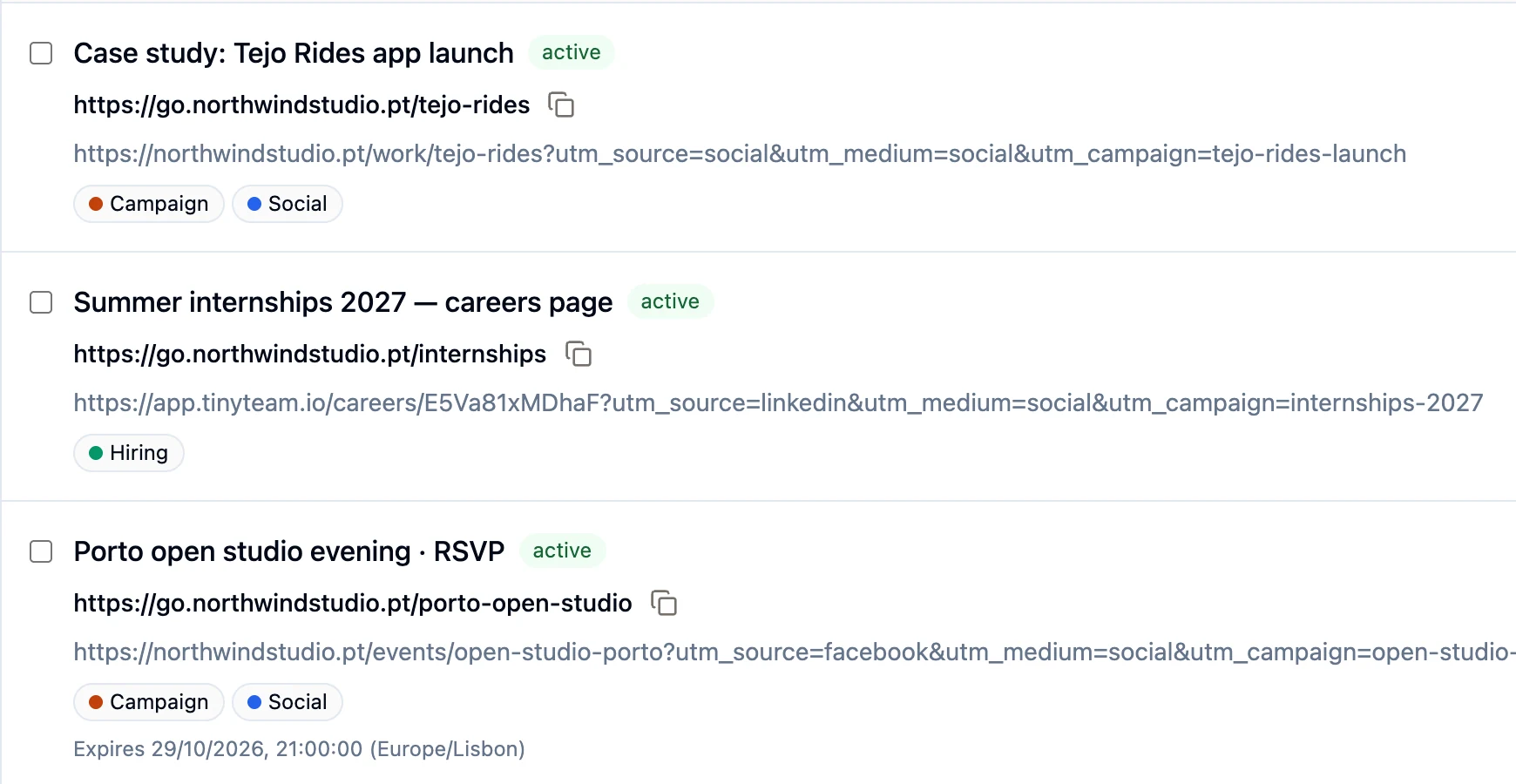Copy the tejo-rides short link
The height and width of the screenshot is (784, 1516).
click(561, 105)
